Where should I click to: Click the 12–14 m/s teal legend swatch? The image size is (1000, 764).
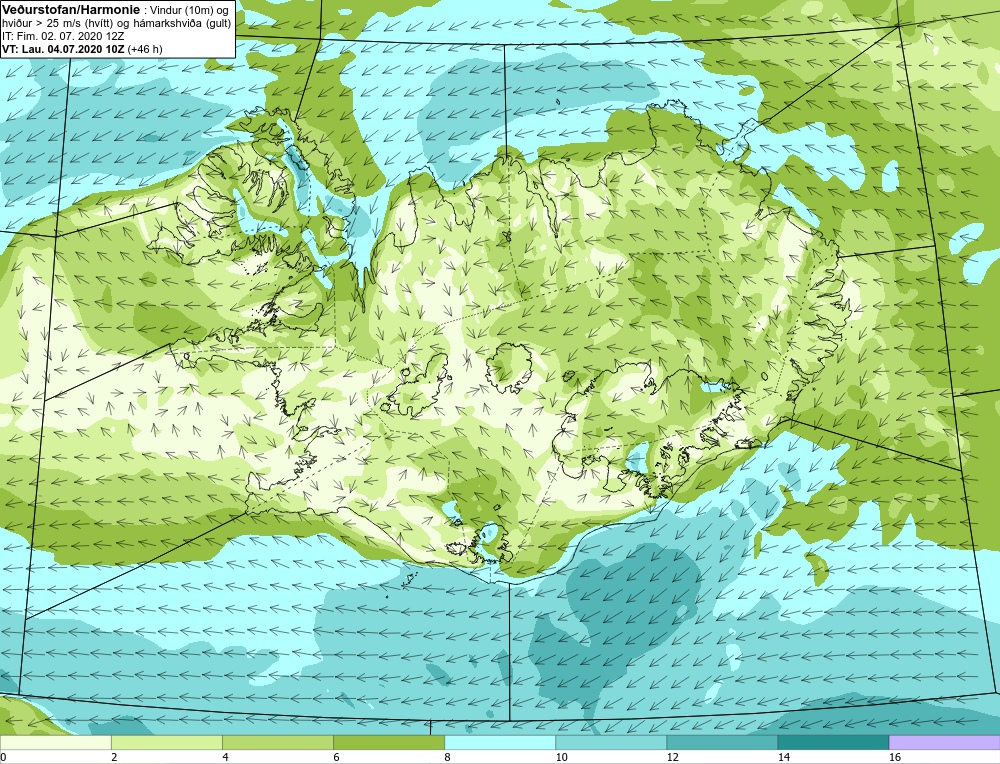[721, 742]
